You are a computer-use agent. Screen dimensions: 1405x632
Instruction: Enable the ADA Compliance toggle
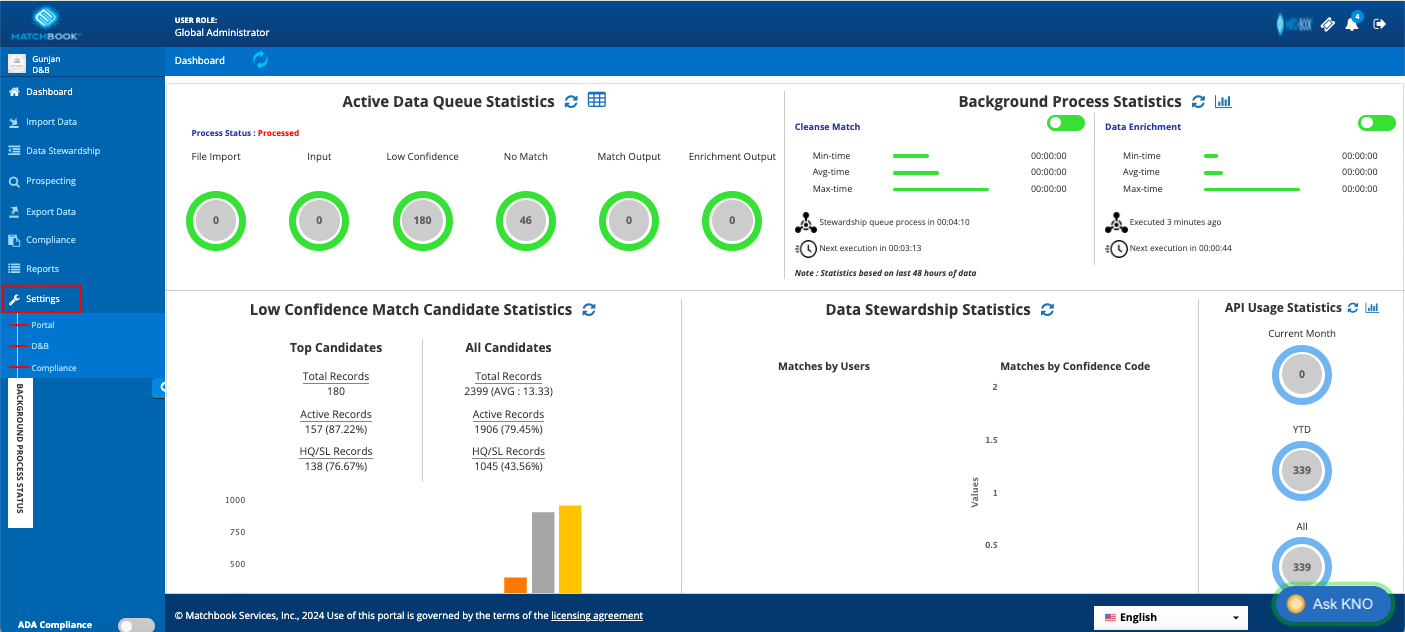(x=136, y=625)
